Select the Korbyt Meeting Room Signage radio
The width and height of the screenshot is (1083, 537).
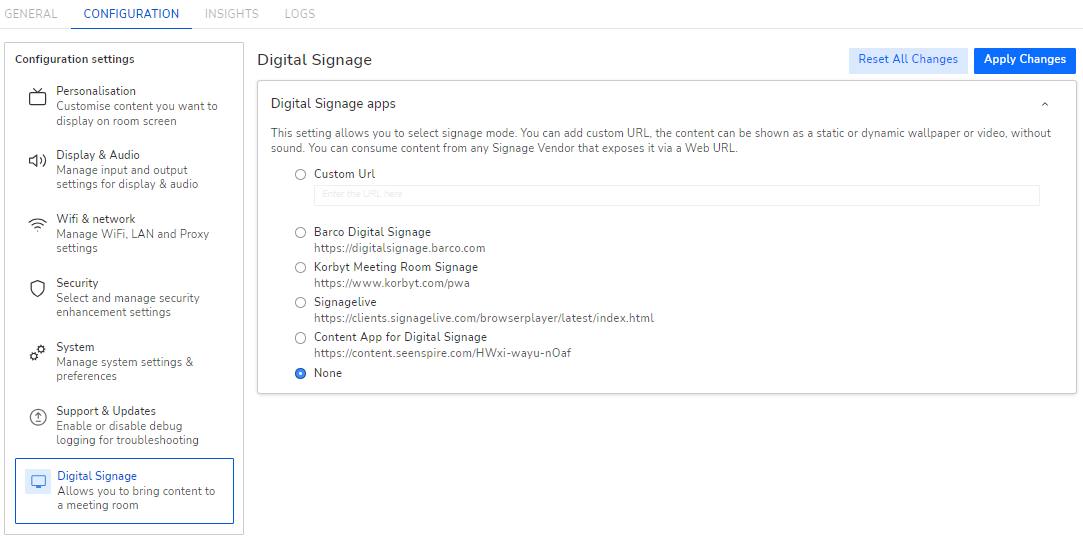pos(300,267)
